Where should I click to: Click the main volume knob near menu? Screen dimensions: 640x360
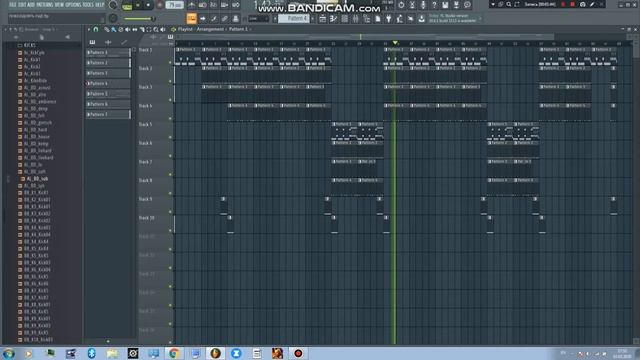(x=113, y=5)
